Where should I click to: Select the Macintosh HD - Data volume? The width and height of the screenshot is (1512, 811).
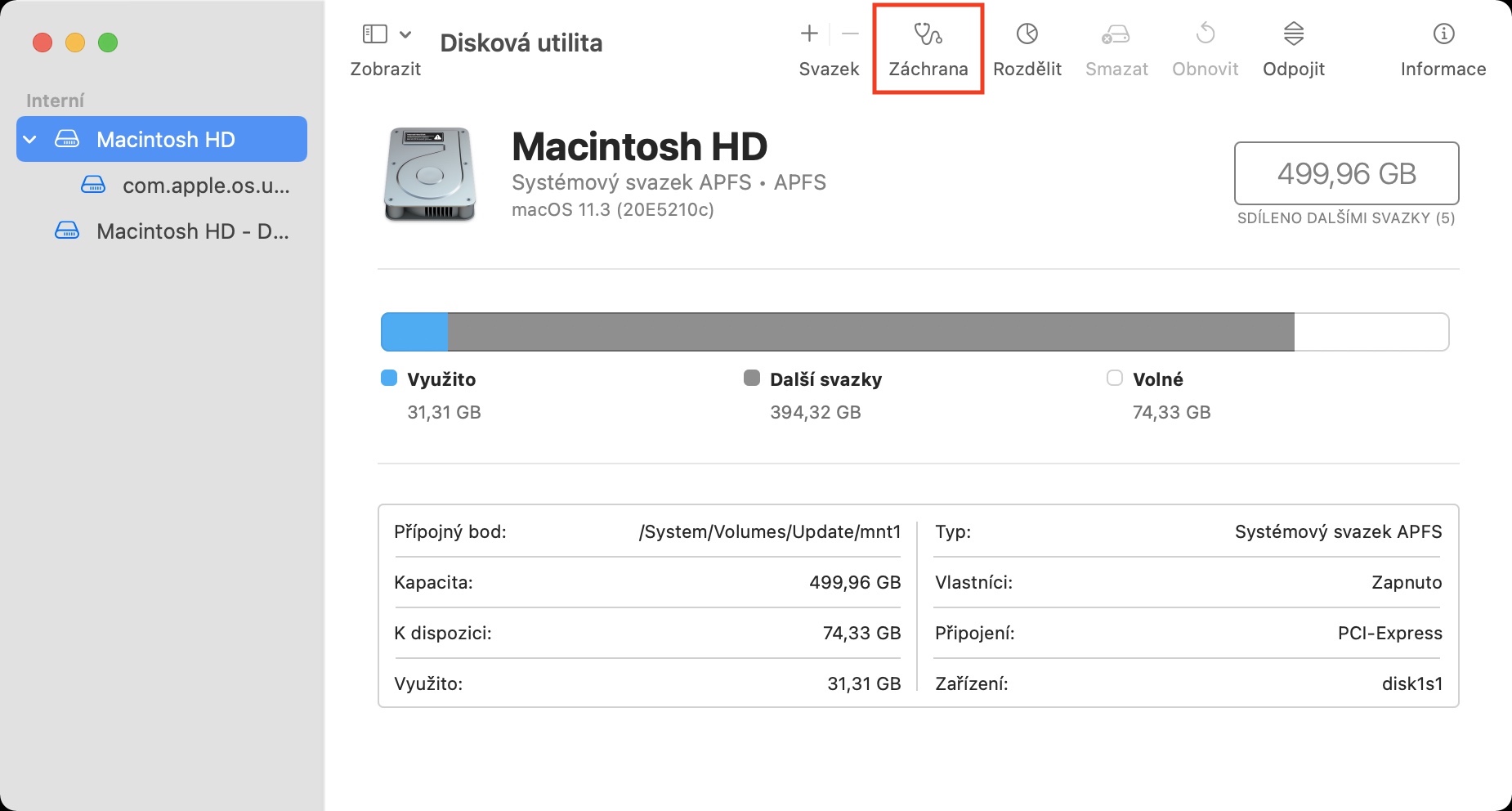tap(192, 231)
